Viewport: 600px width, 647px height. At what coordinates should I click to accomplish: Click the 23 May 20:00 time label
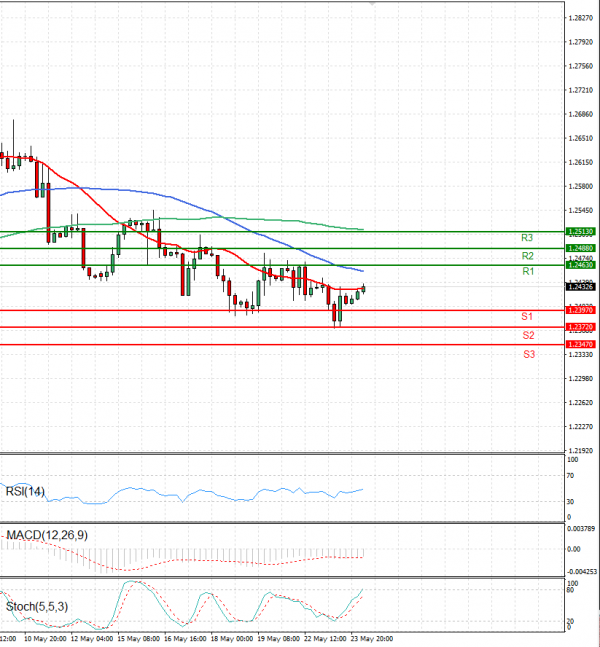coord(372,639)
